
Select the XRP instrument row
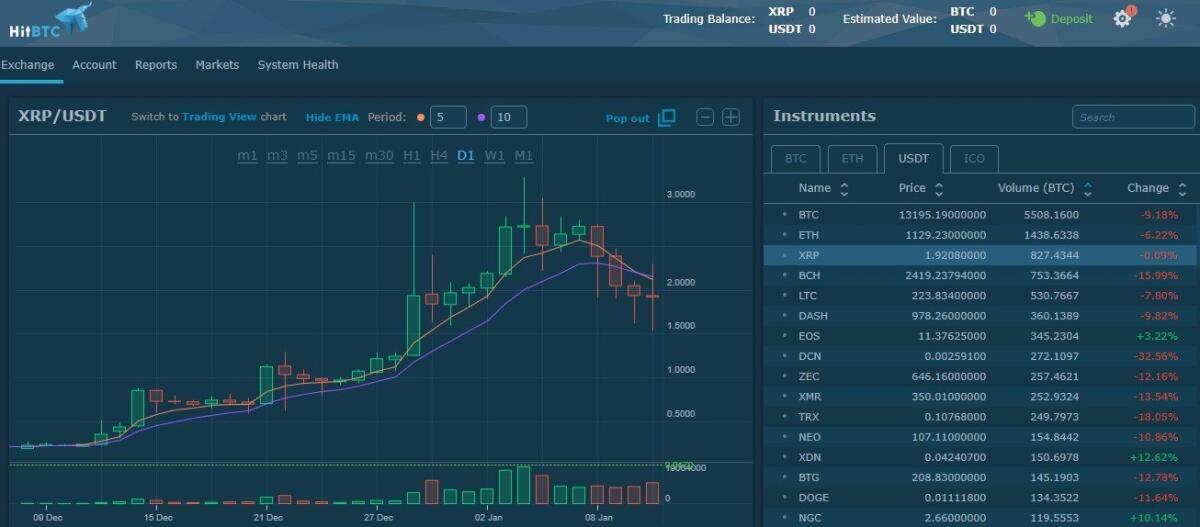click(x=981, y=255)
